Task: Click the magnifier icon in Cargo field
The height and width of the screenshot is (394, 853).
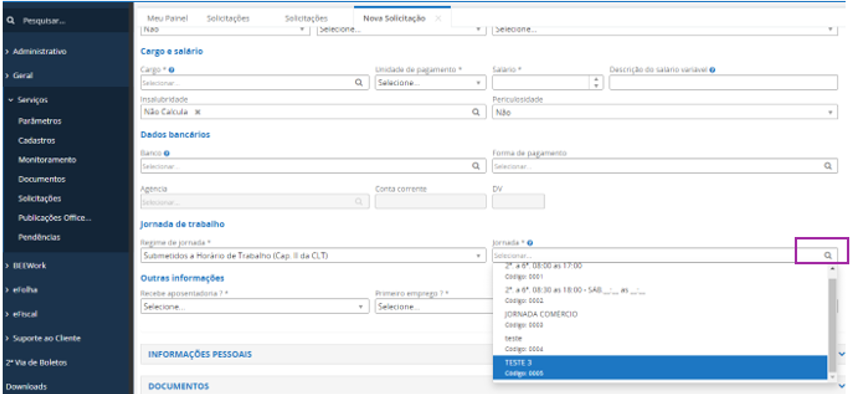Action: coord(358,83)
